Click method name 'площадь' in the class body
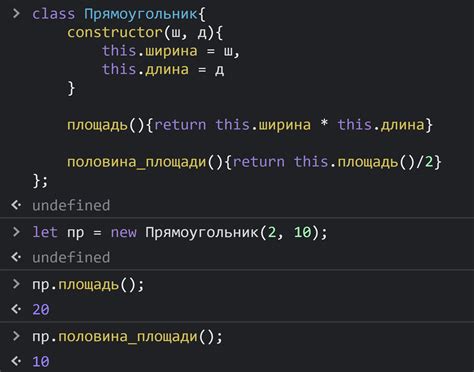Viewport: 474px width, 372px height. [x=97, y=125]
